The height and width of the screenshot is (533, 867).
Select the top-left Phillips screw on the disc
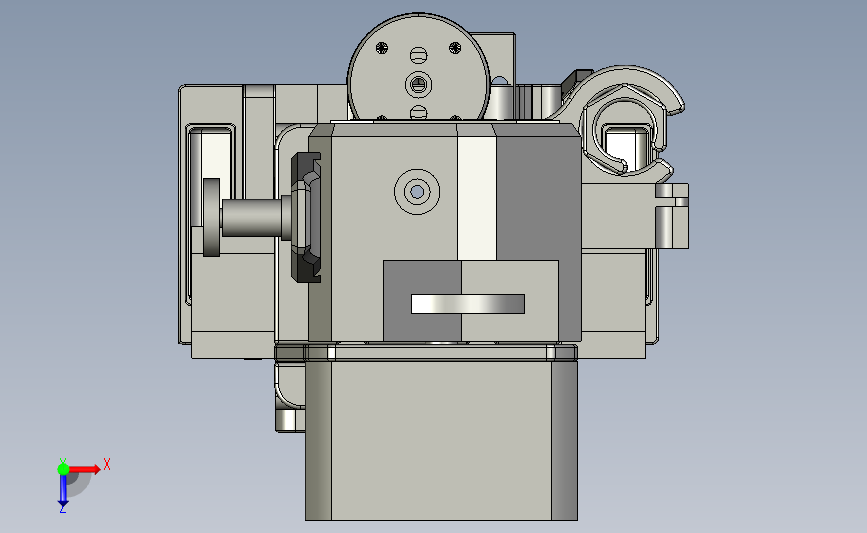pos(382,48)
